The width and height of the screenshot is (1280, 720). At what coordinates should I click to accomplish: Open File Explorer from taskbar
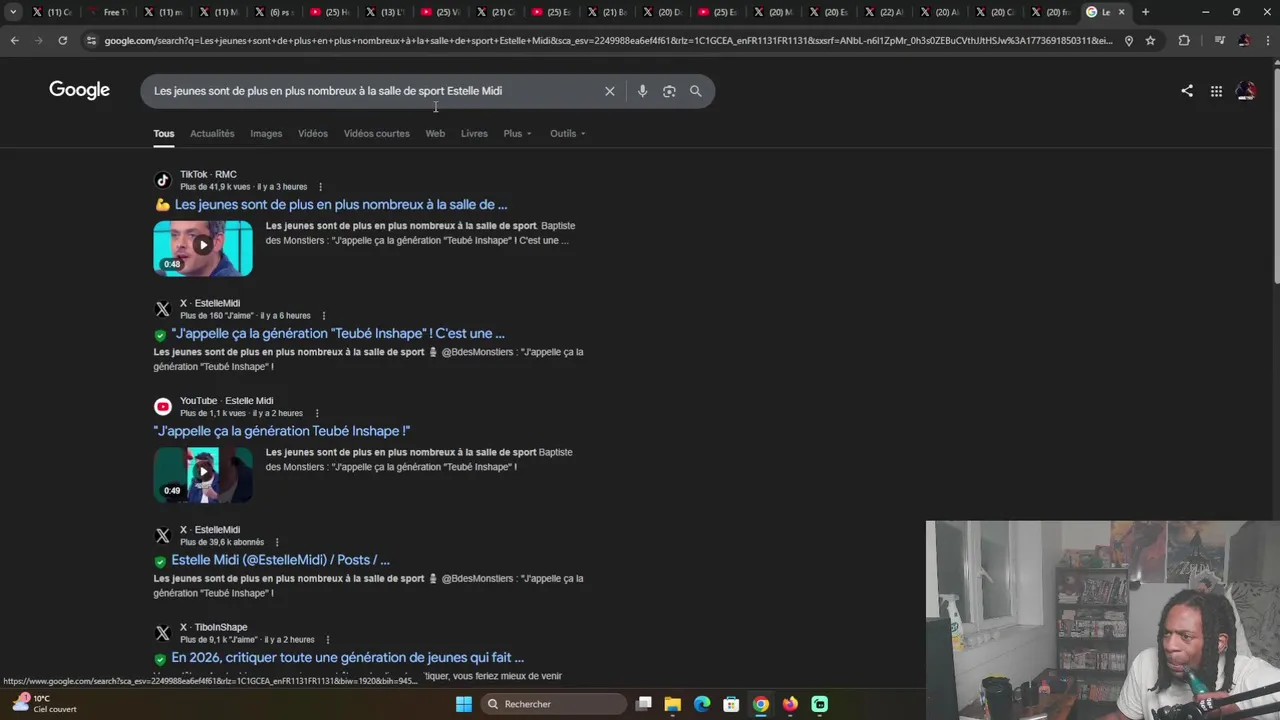click(673, 704)
